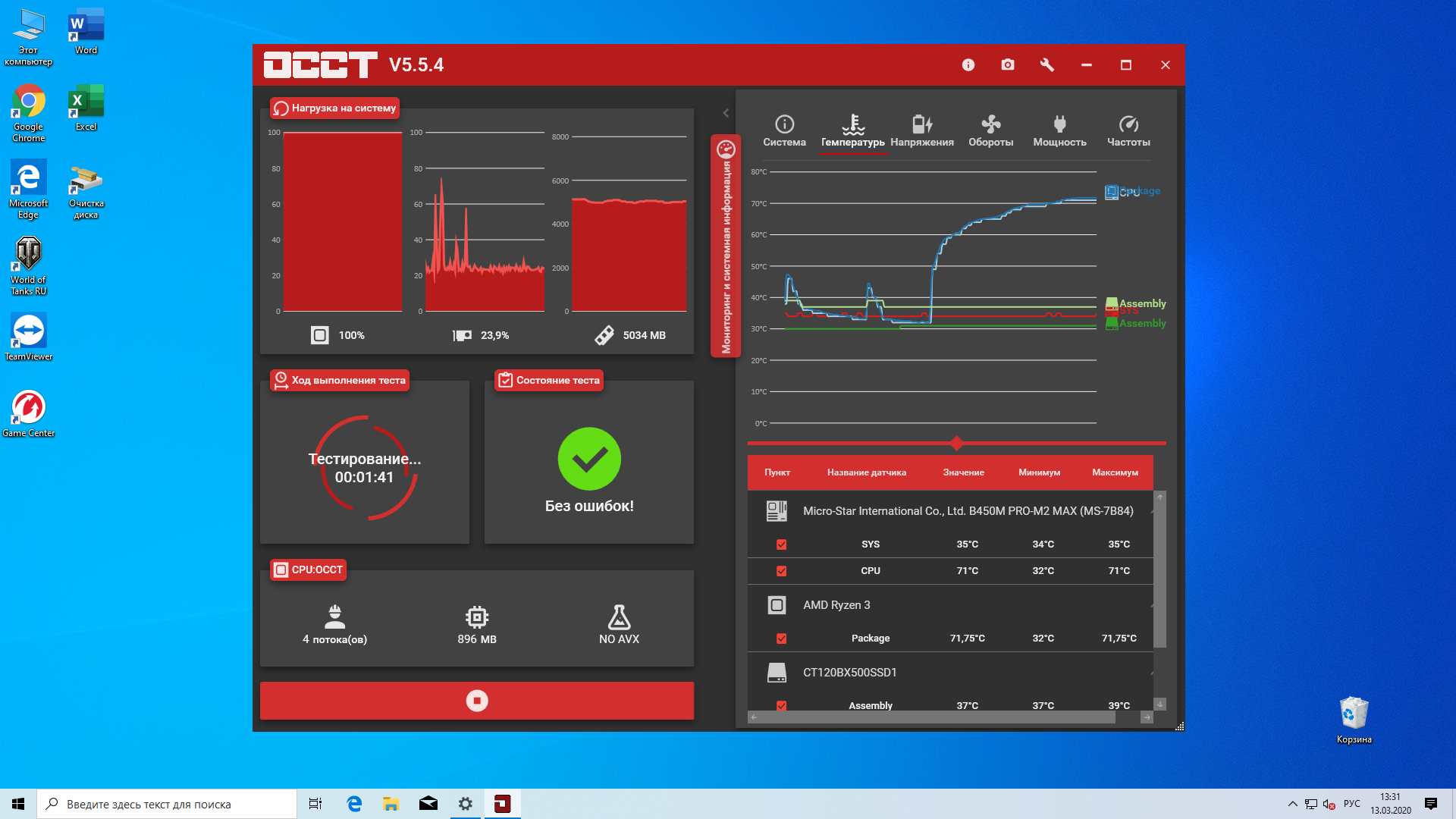This screenshot has width=1456, height=819.
Task: Switch to the Мощность tab
Action: [1059, 131]
